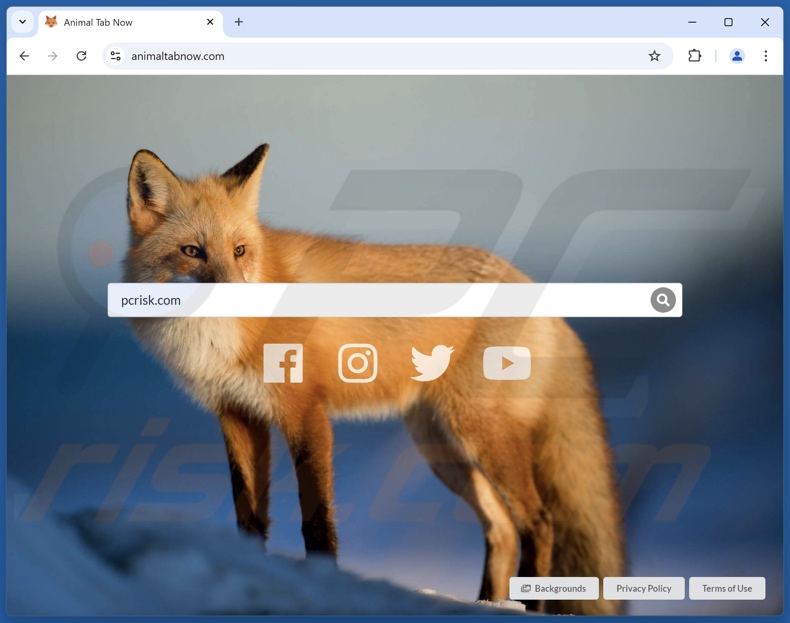Viewport: 790px width, 623px height.
Task: Click the address bar showing animaltabnow.com
Action: click(x=387, y=56)
